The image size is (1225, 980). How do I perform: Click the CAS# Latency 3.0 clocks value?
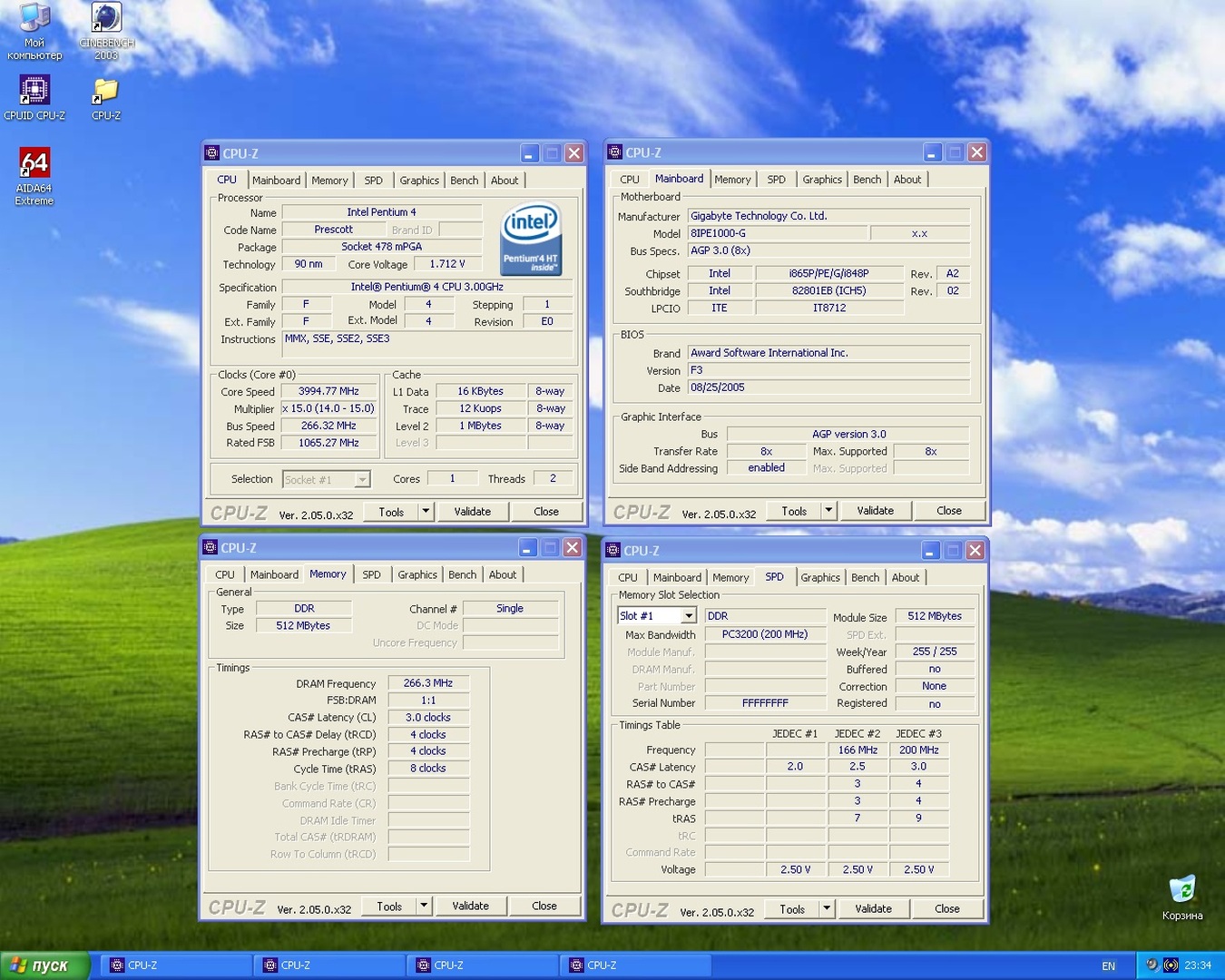pos(428,717)
